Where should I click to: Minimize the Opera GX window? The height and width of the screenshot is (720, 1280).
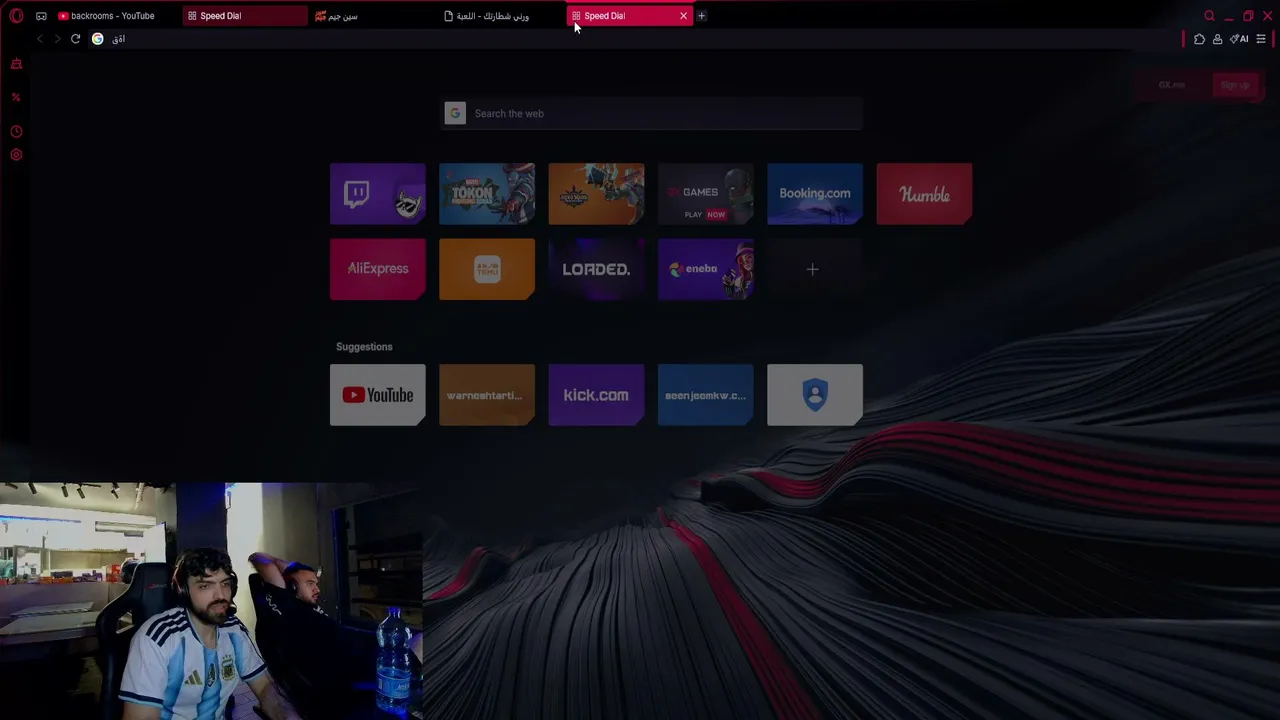click(1229, 16)
